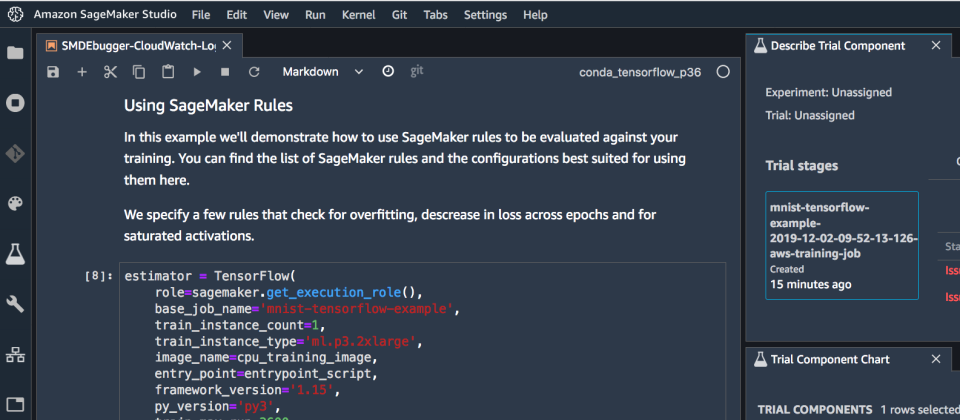Open the Tabs menu
960x420 pixels.
(x=435, y=15)
